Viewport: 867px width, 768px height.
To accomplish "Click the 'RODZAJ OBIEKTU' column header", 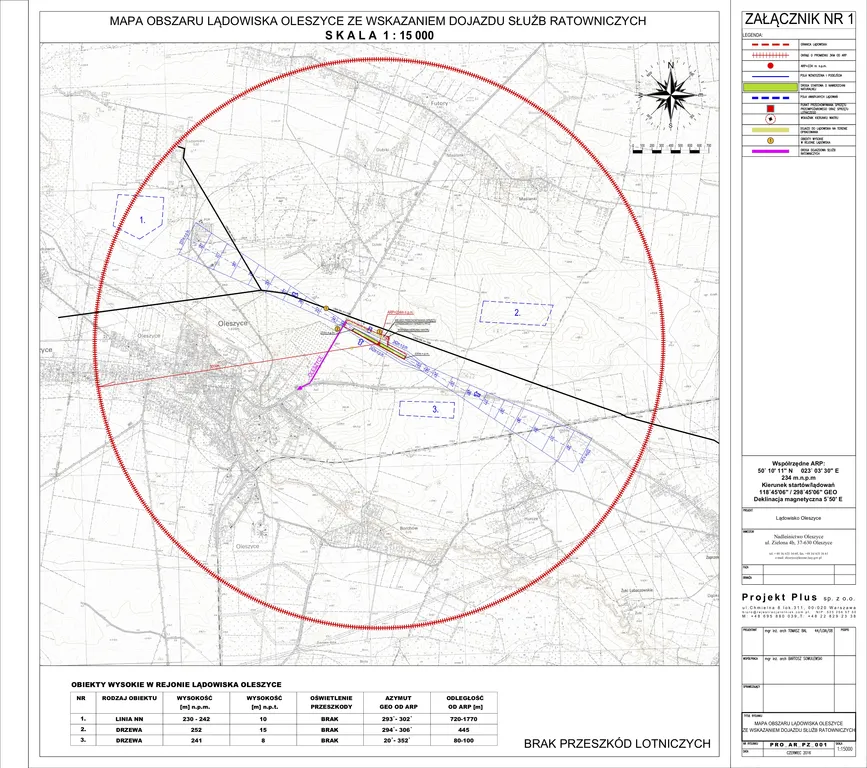I will click(129, 698).
